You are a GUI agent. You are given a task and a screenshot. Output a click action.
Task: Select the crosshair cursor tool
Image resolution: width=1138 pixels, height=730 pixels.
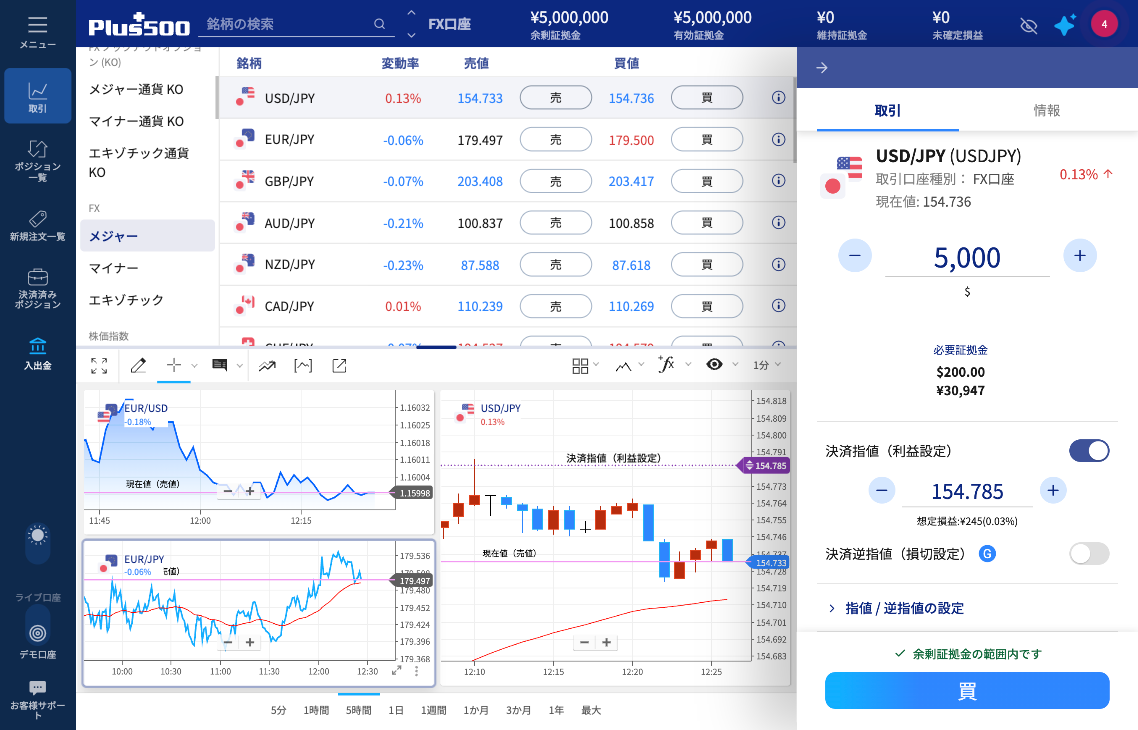click(172, 366)
